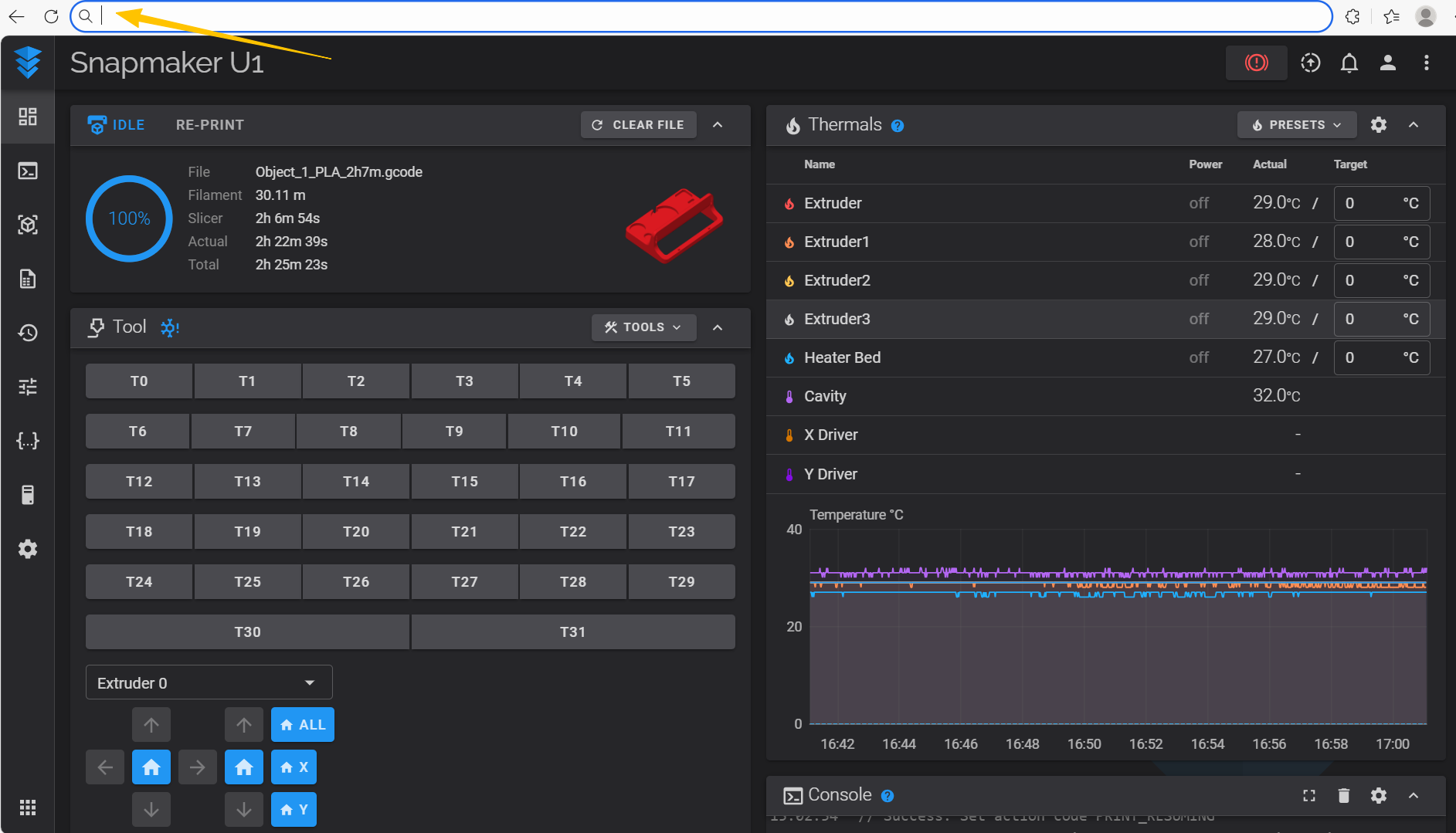Clear console with trash icon

coord(1343,795)
